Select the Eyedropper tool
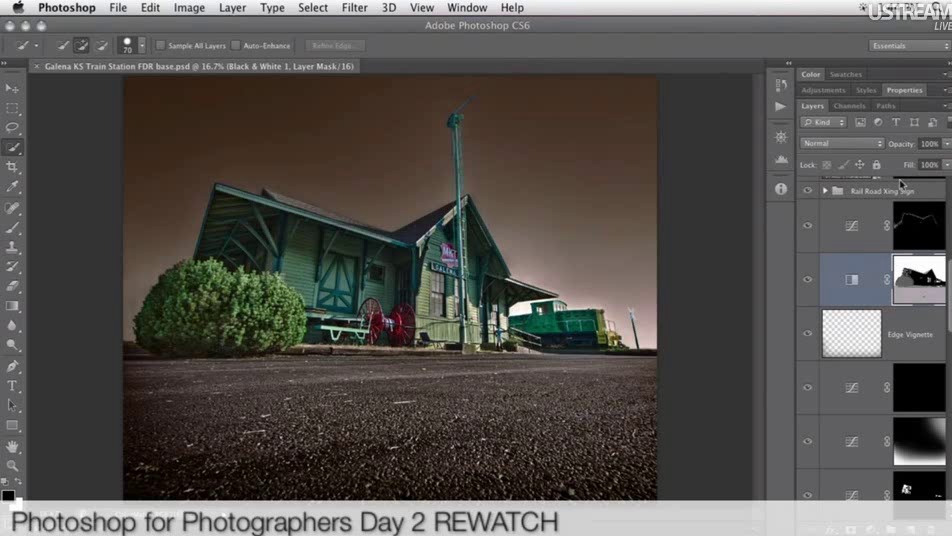The image size is (952, 536). point(12,187)
